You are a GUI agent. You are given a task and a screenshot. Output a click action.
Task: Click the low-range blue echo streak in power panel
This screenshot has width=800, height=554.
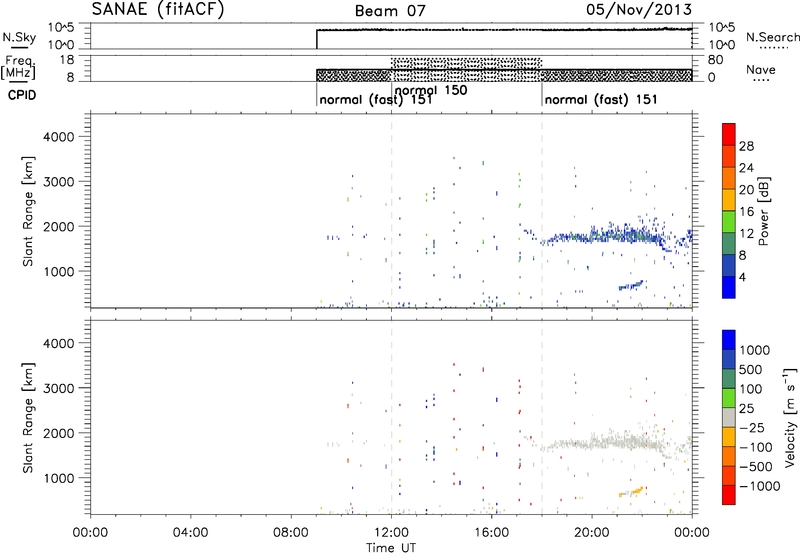631,285
